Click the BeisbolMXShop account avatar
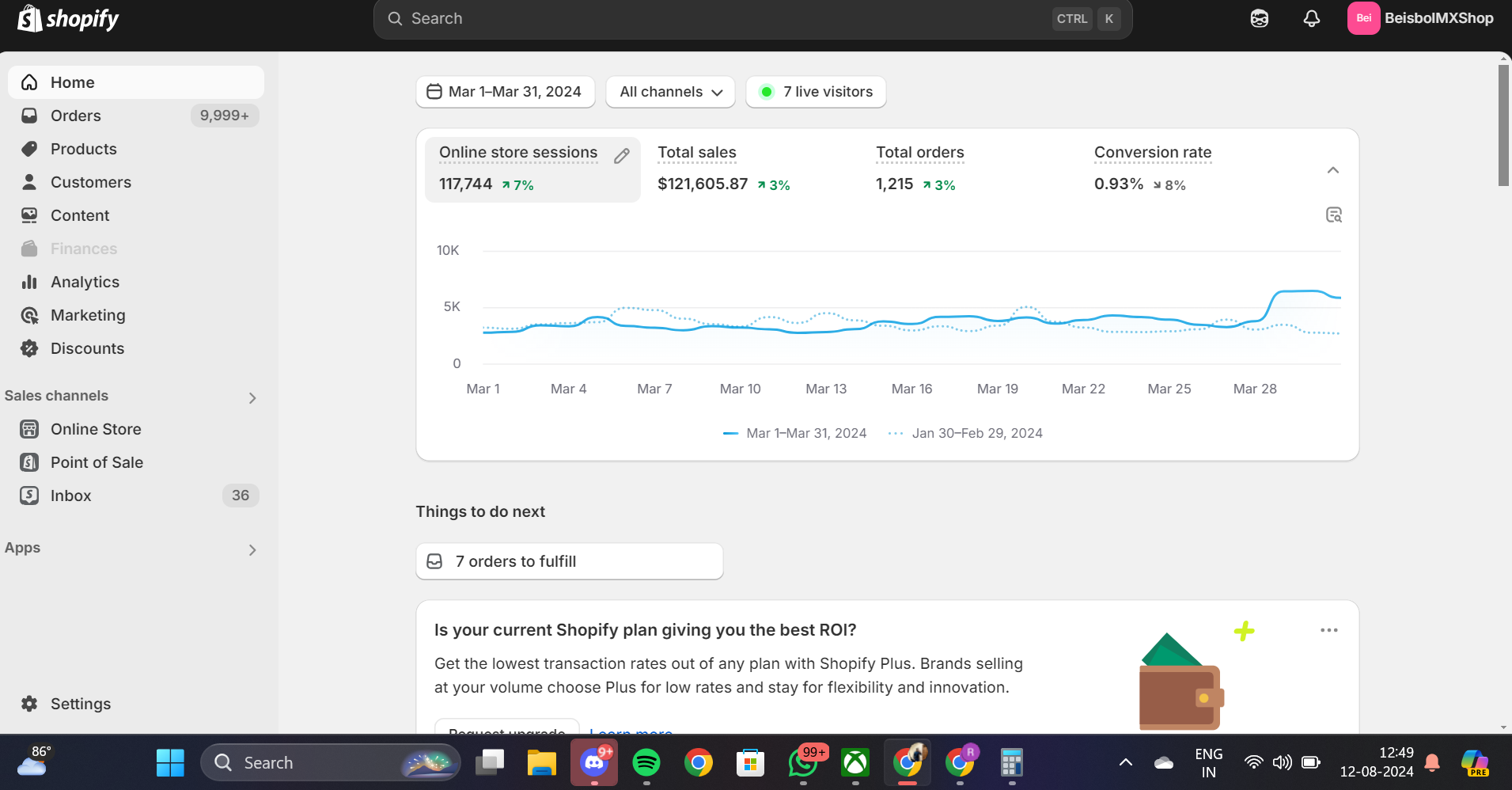The height and width of the screenshot is (790, 1512). point(1364,18)
